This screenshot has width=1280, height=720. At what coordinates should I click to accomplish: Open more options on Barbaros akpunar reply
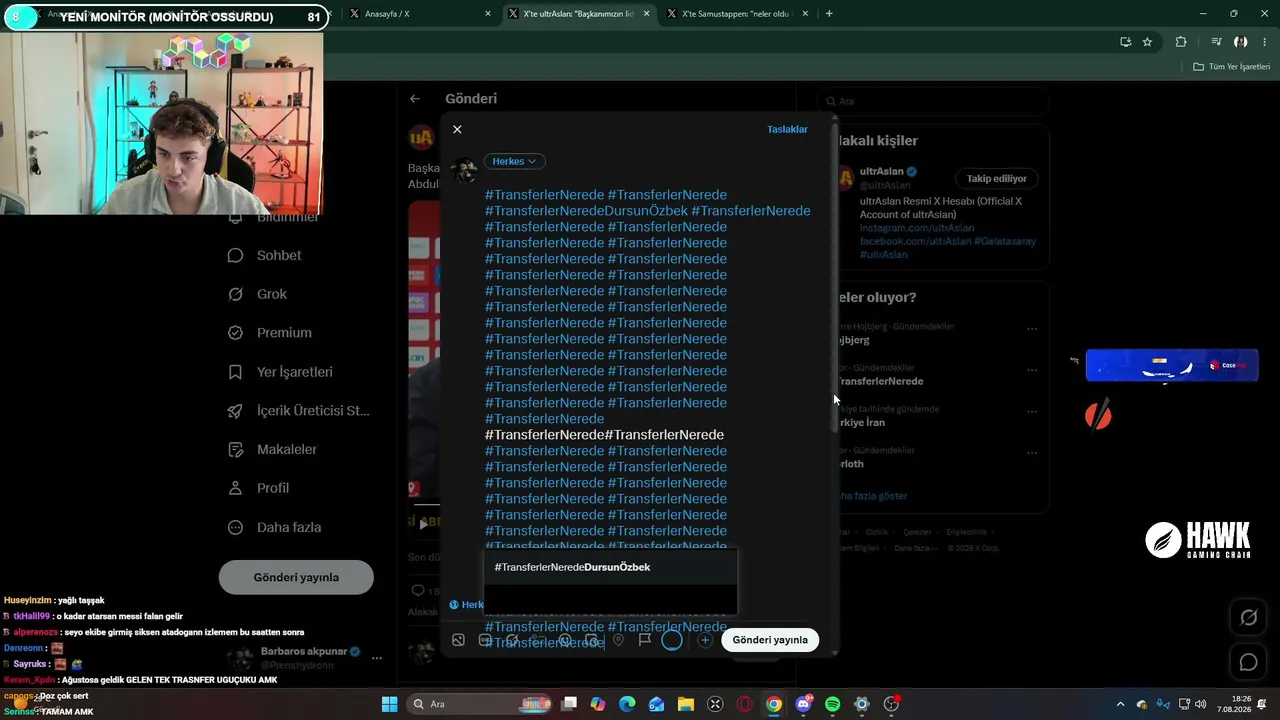coord(377,658)
